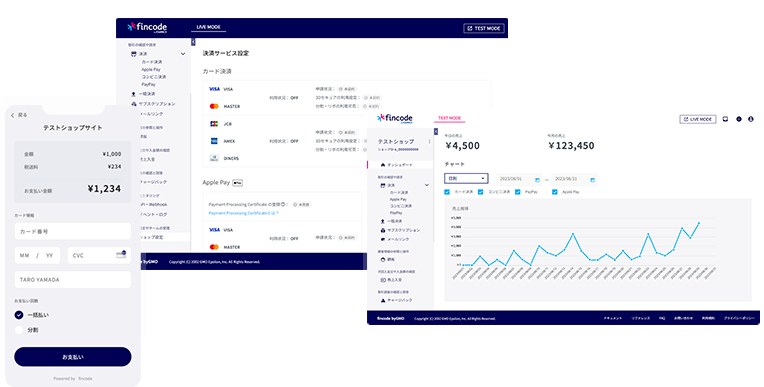Click the fincode logo in TEST MODE window

(395, 118)
